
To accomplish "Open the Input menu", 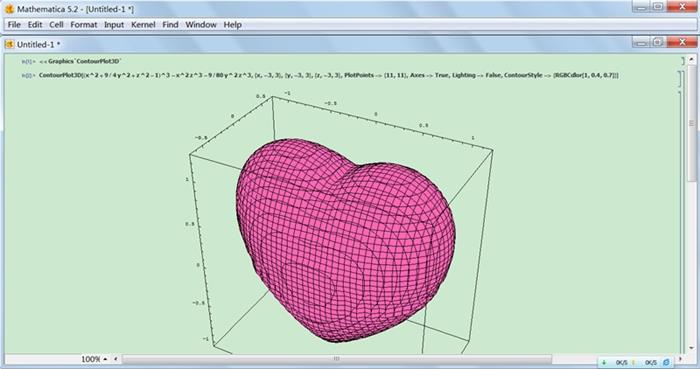I will point(114,25).
